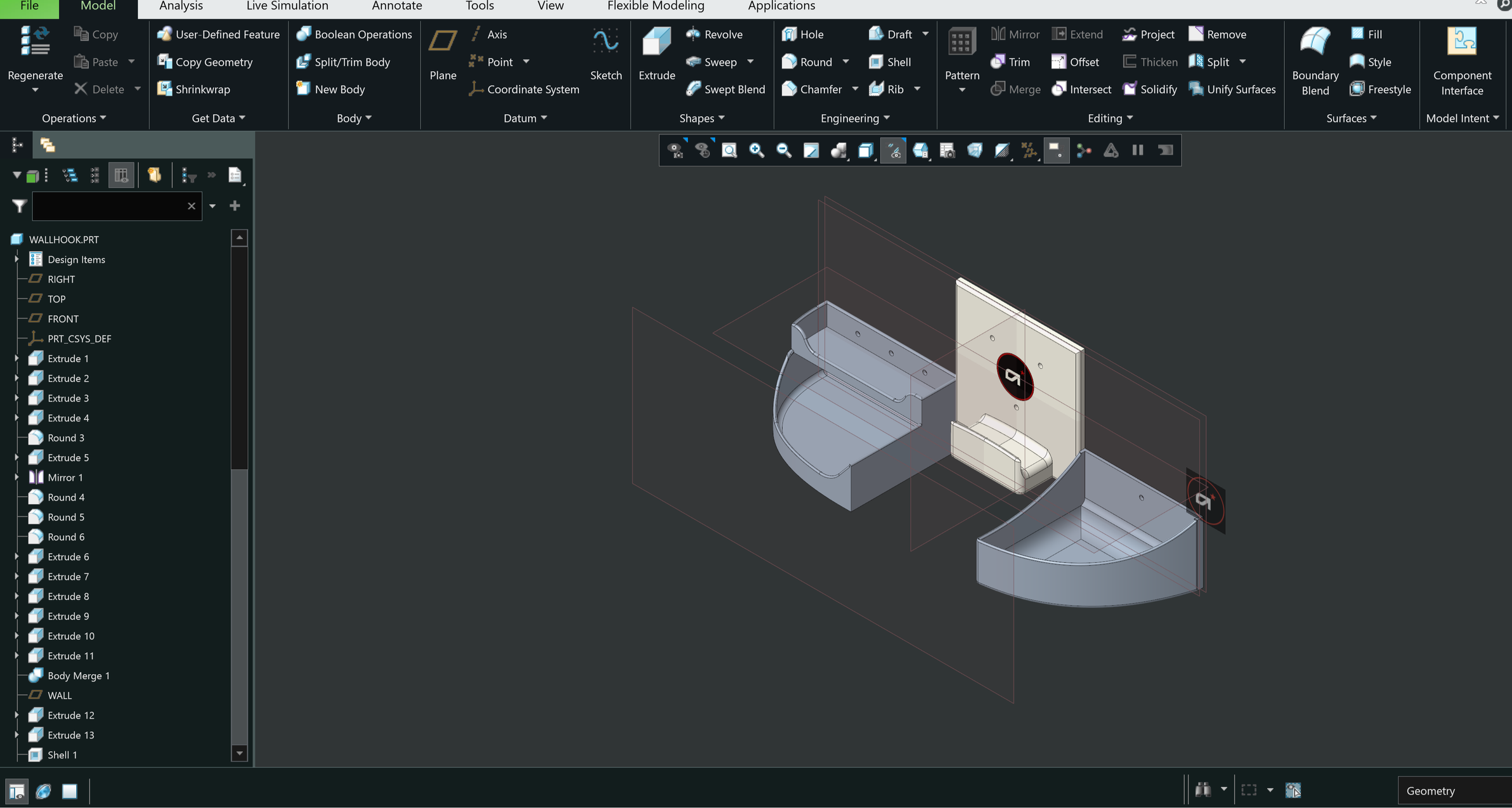Click inside the model tree search field

pyautogui.click(x=114, y=205)
